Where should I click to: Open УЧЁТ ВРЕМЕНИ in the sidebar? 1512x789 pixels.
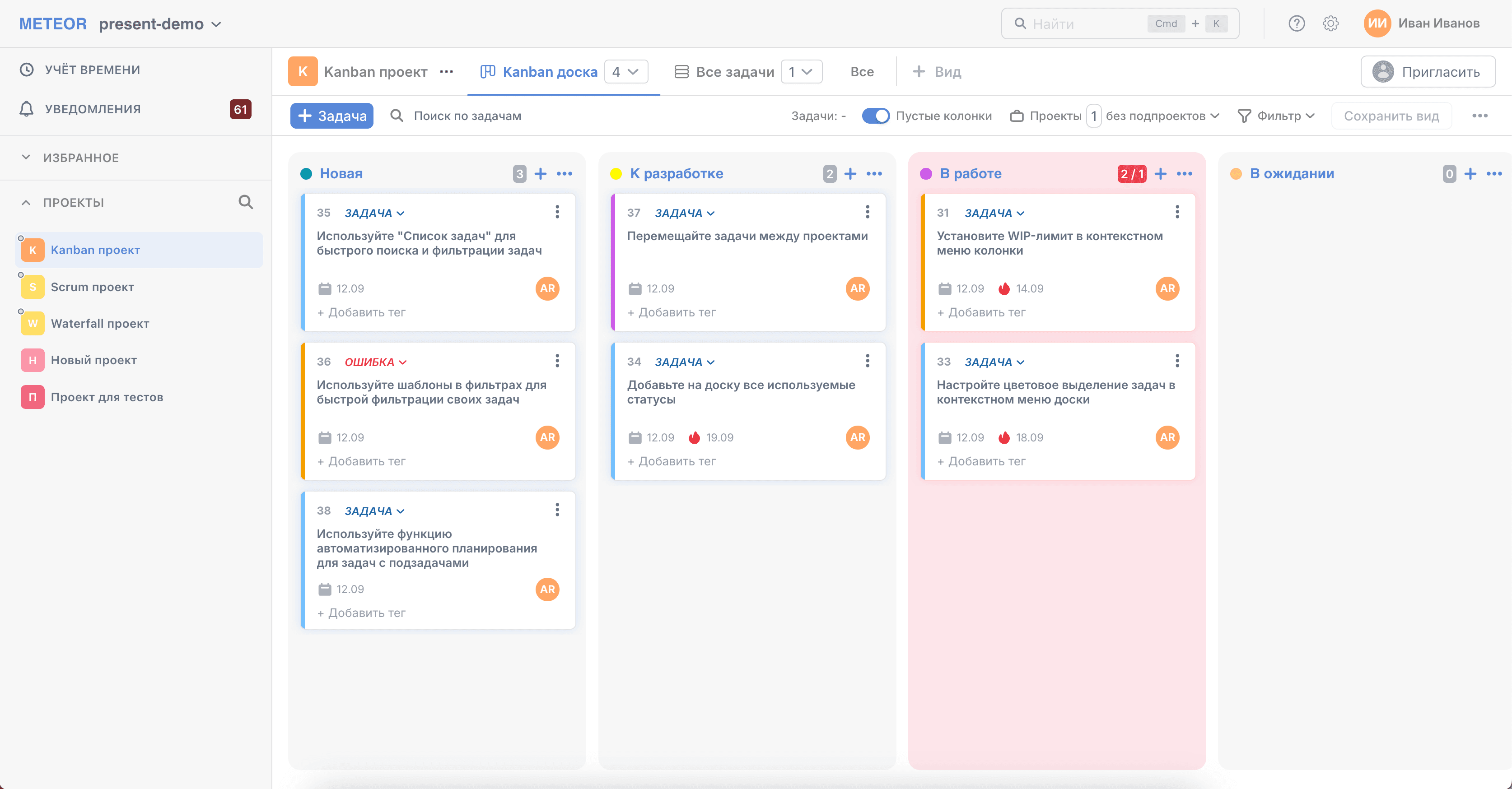click(92, 70)
